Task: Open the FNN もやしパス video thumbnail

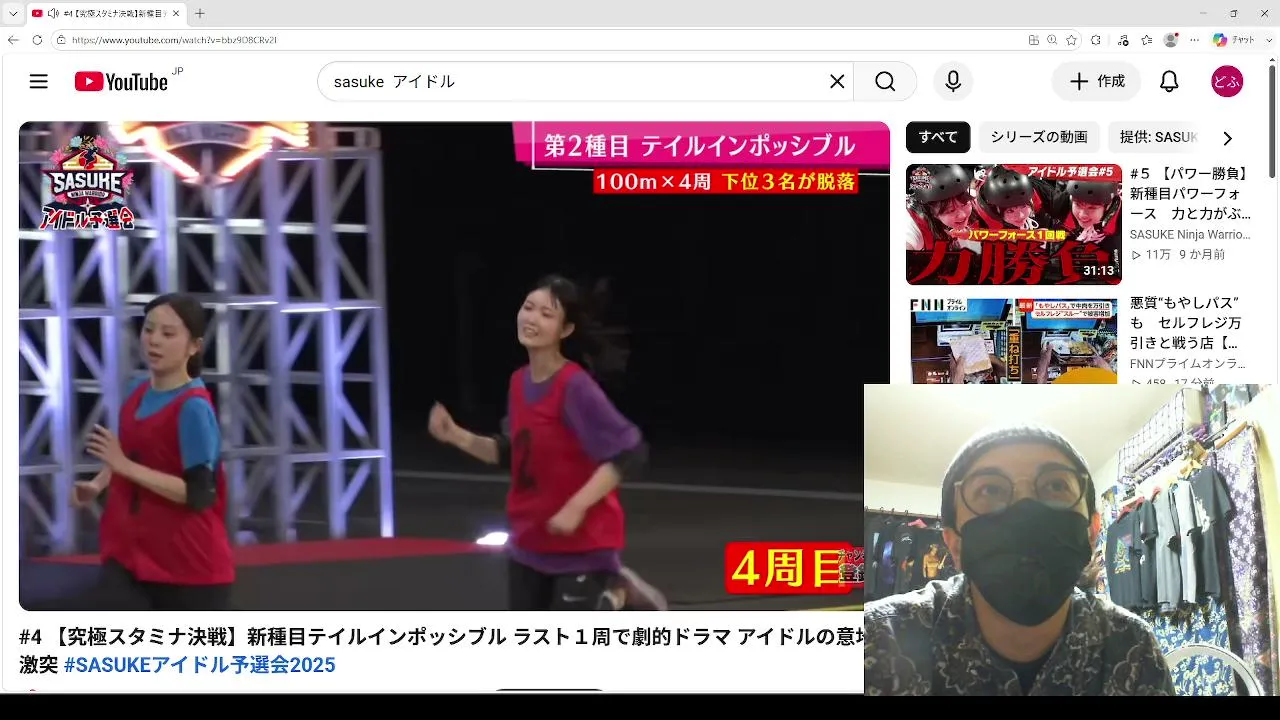Action: tap(1013, 340)
